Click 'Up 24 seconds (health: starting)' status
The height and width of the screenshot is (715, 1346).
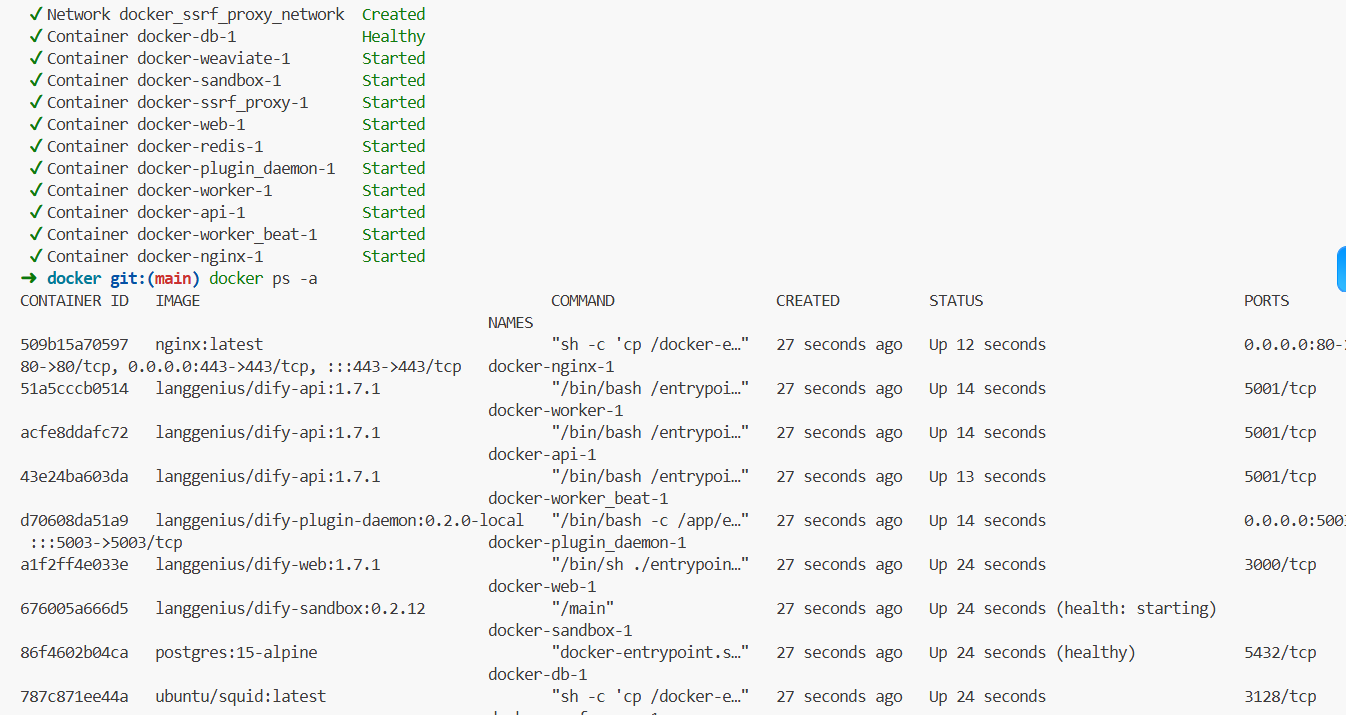click(x=1073, y=609)
